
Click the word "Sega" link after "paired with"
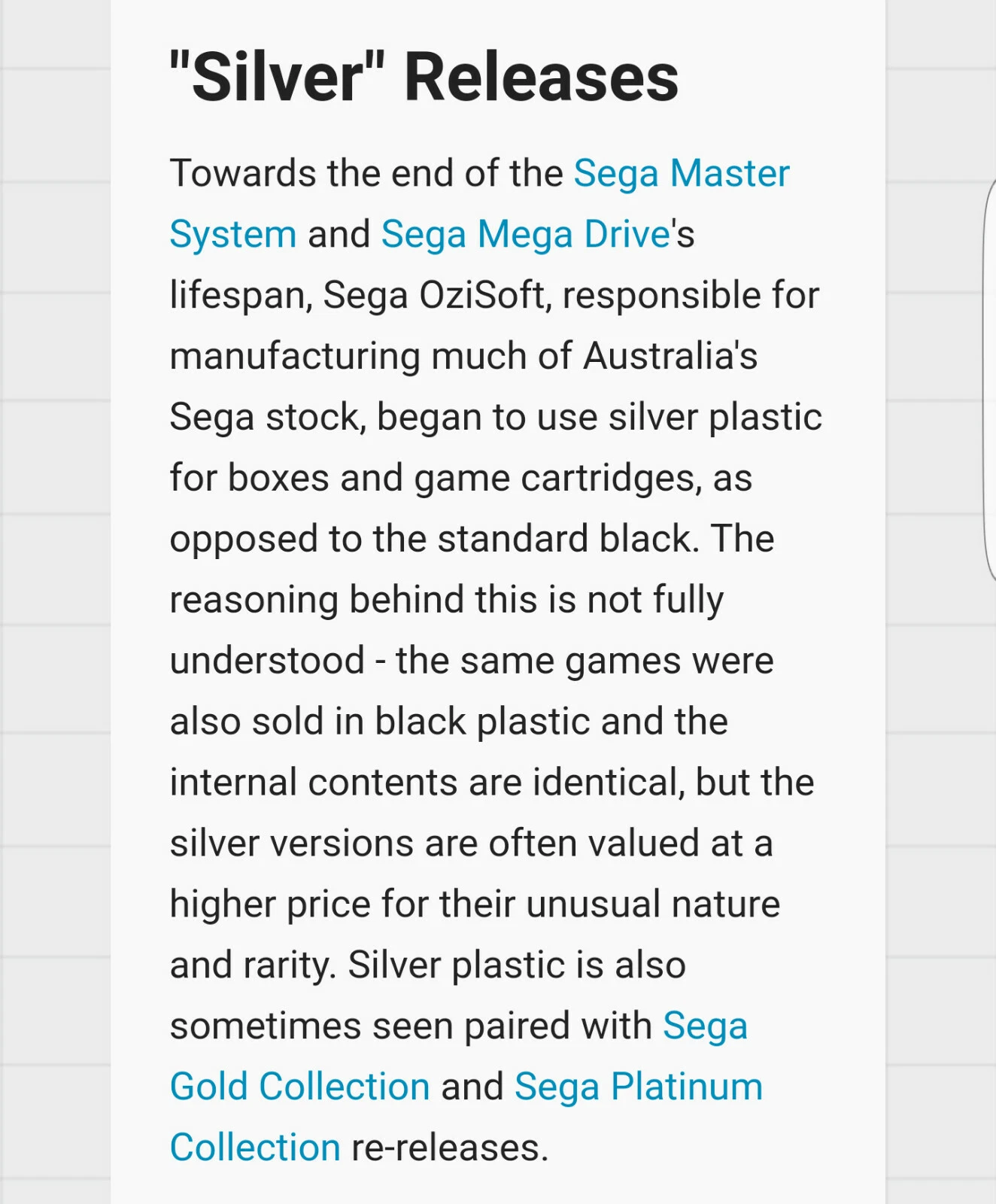coord(705,1026)
